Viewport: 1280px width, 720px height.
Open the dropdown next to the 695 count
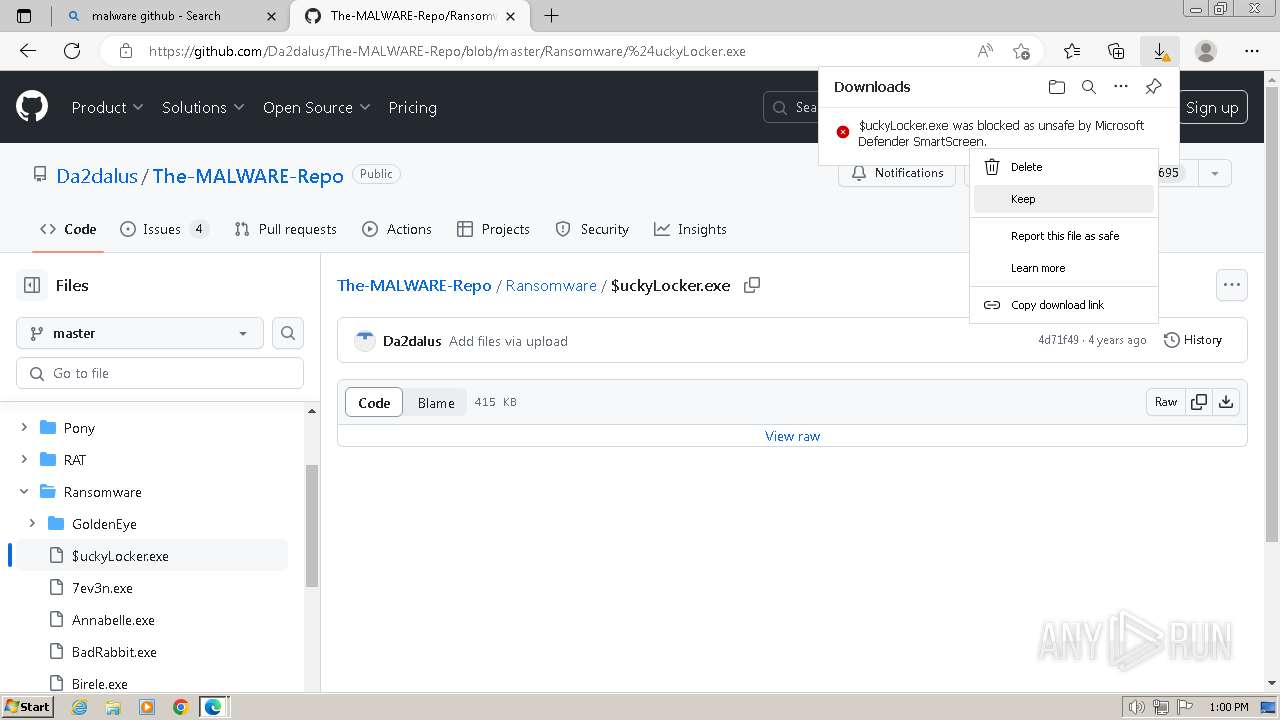tap(1215, 173)
